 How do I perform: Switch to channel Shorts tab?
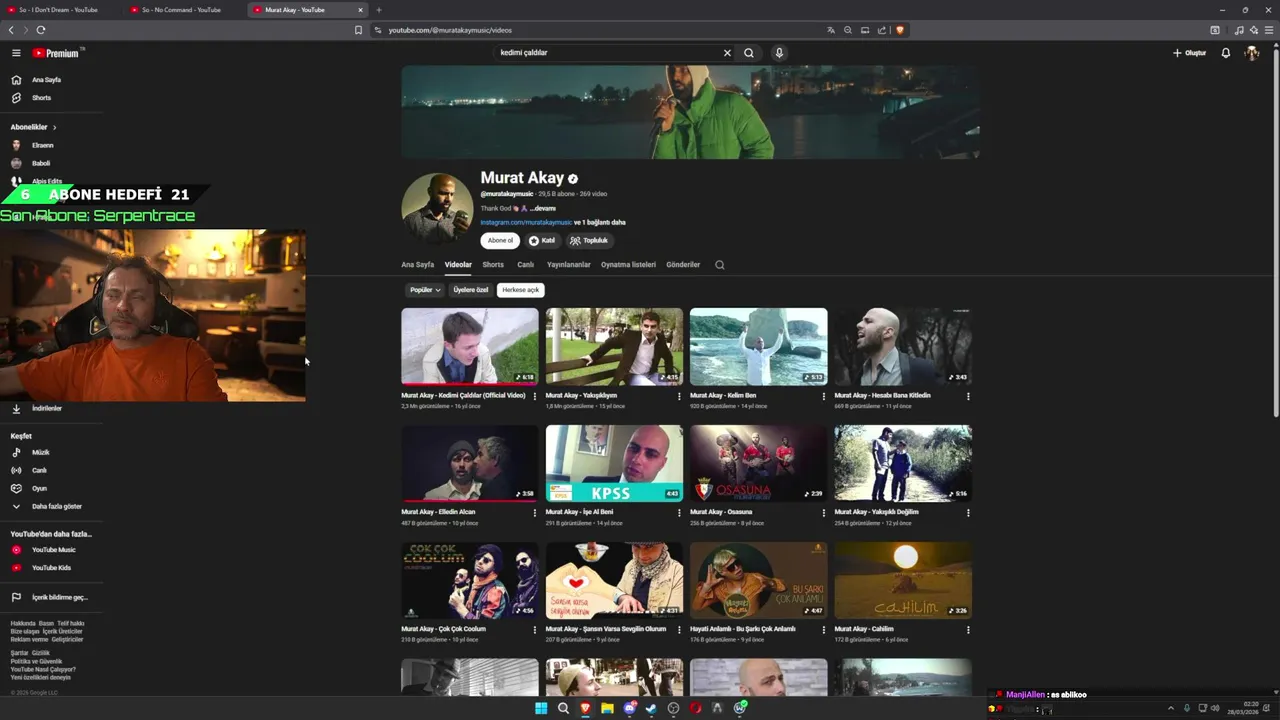pyautogui.click(x=493, y=265)
